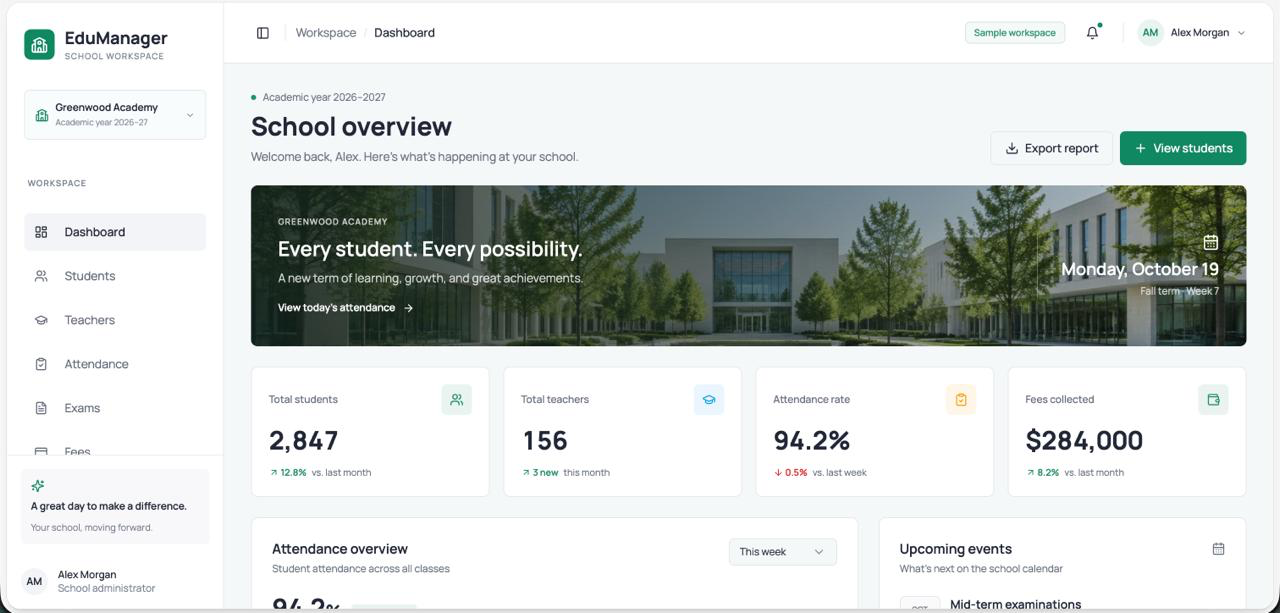Go to Teachers in sidebar
The height and width of the screenshot is (613, 1280).
click(x=115, y=320)
